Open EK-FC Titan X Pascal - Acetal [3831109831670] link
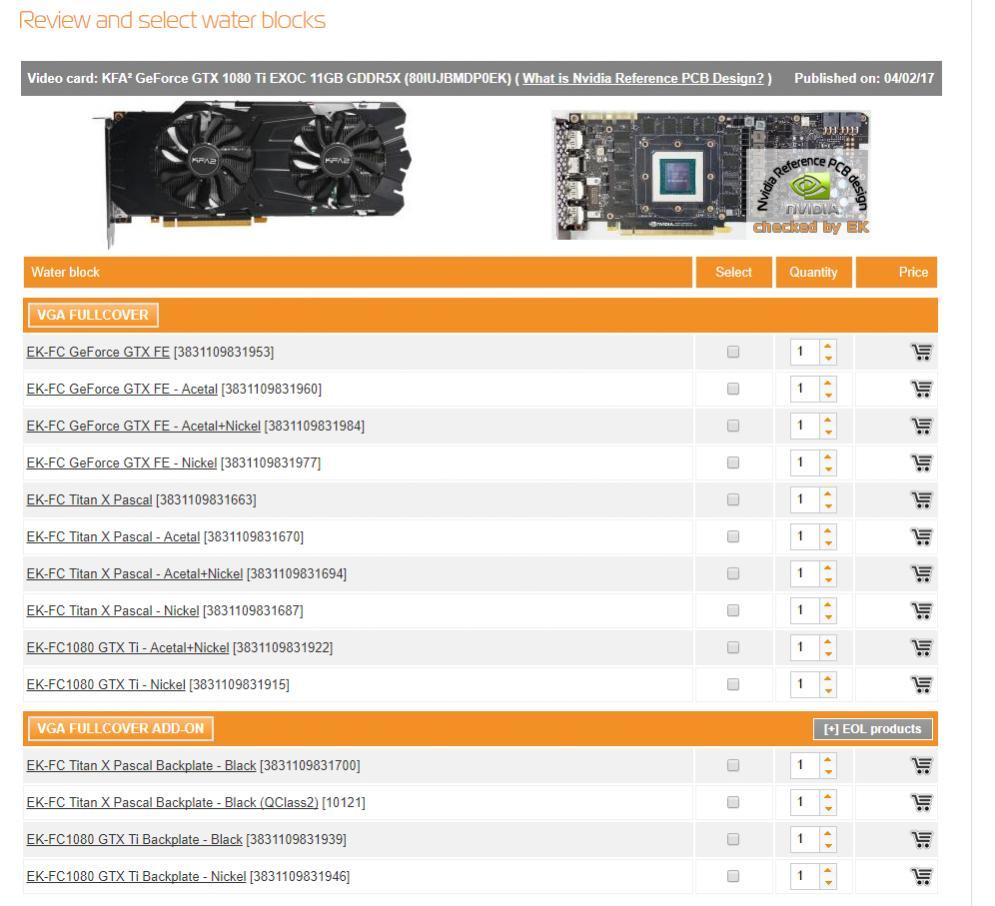 pyautogui.click(x=113, y=536)
